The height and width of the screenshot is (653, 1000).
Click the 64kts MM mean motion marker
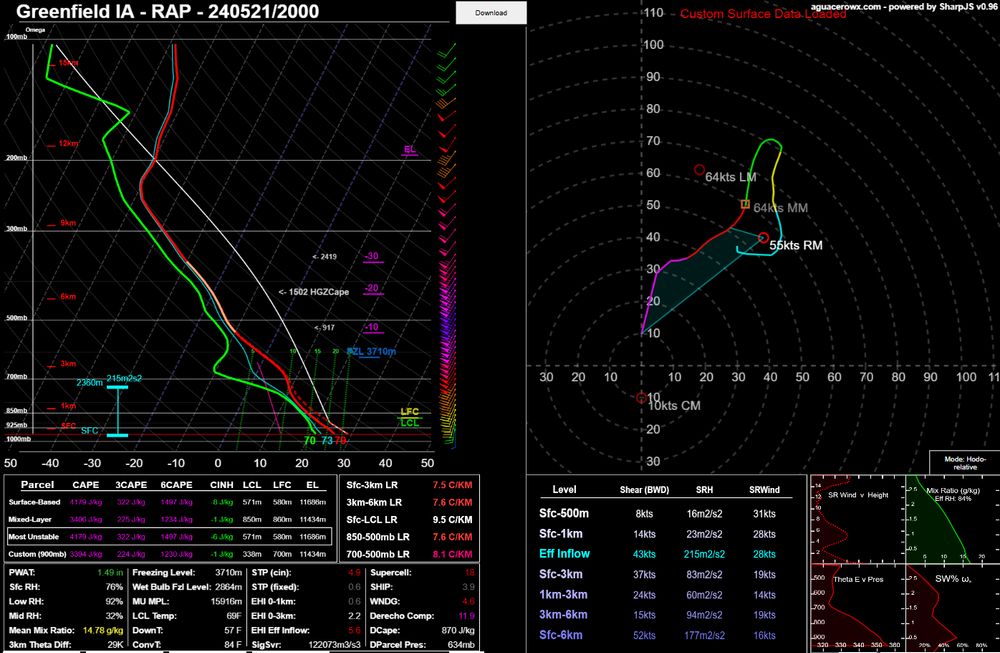pos(745,204)
